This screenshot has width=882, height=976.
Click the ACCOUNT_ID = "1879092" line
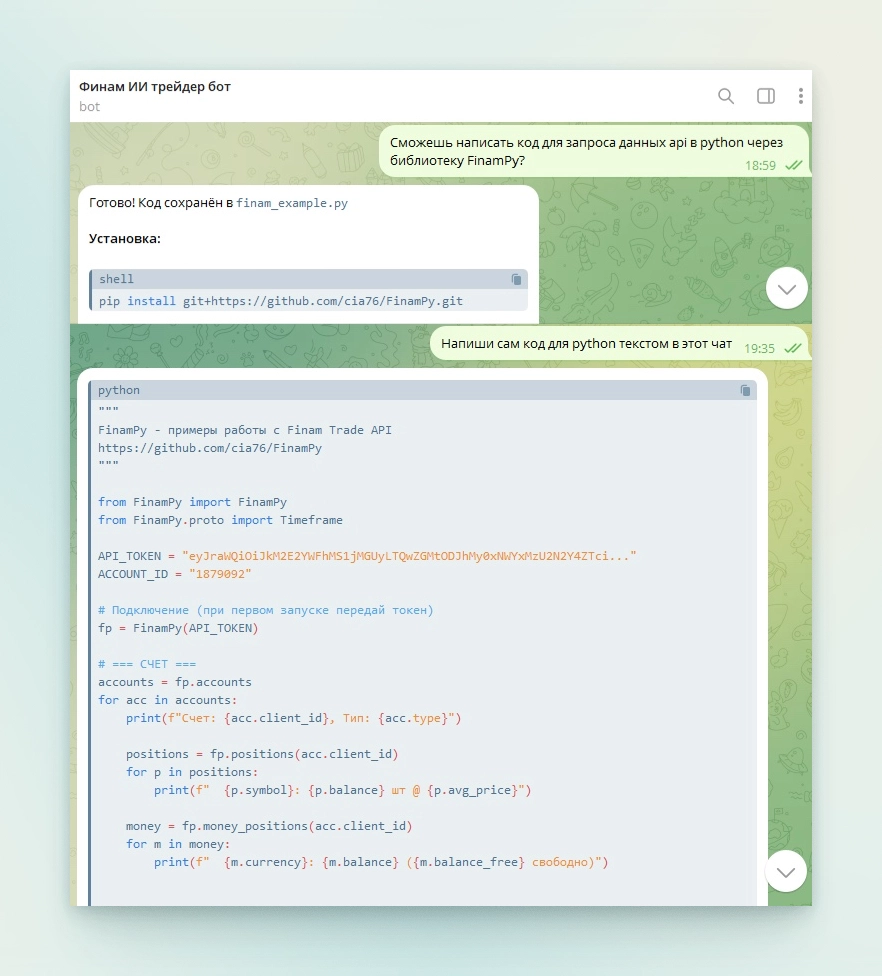tap(174, 574)
